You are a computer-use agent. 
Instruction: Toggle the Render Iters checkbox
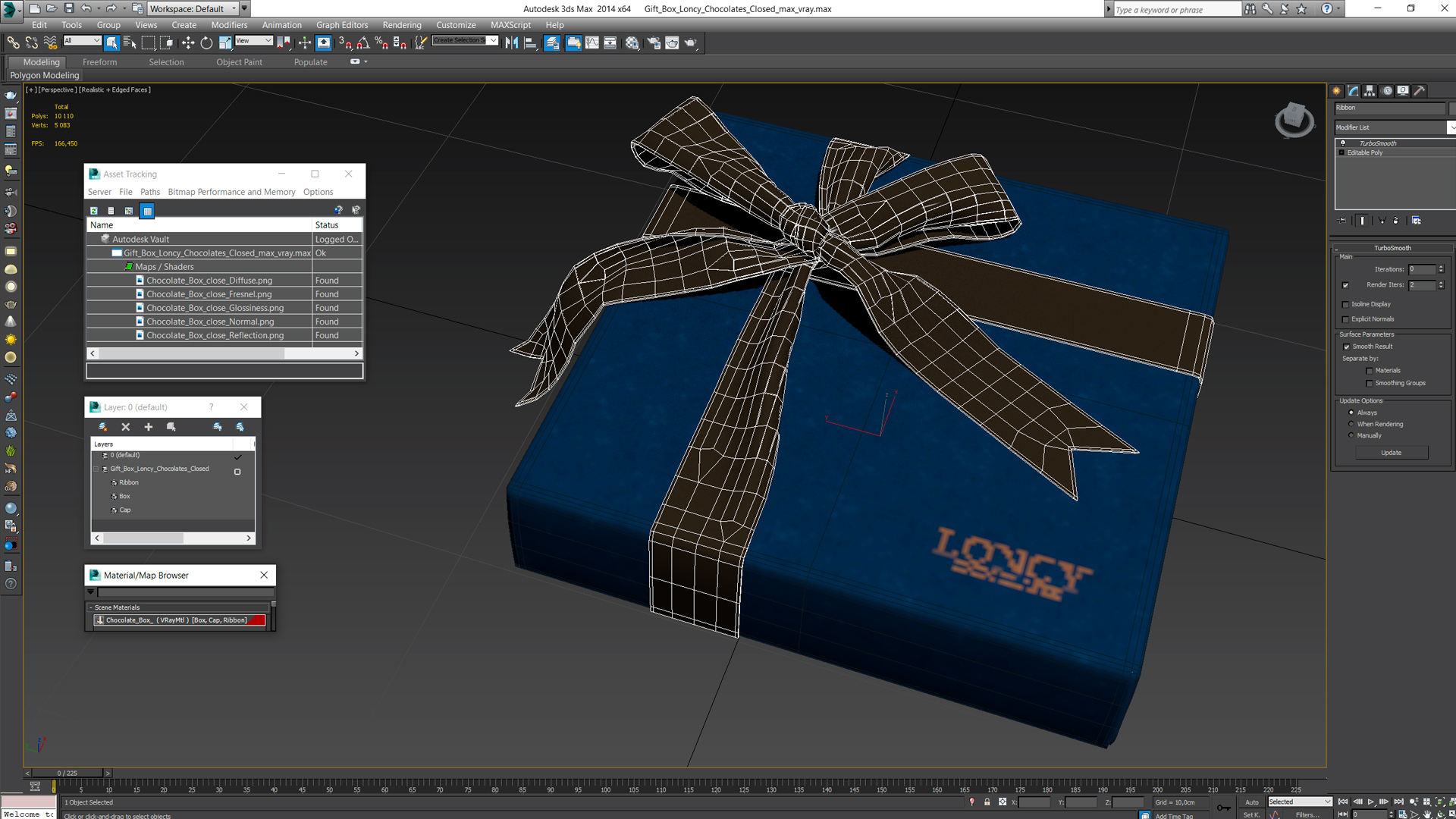tap(1345, 285)
